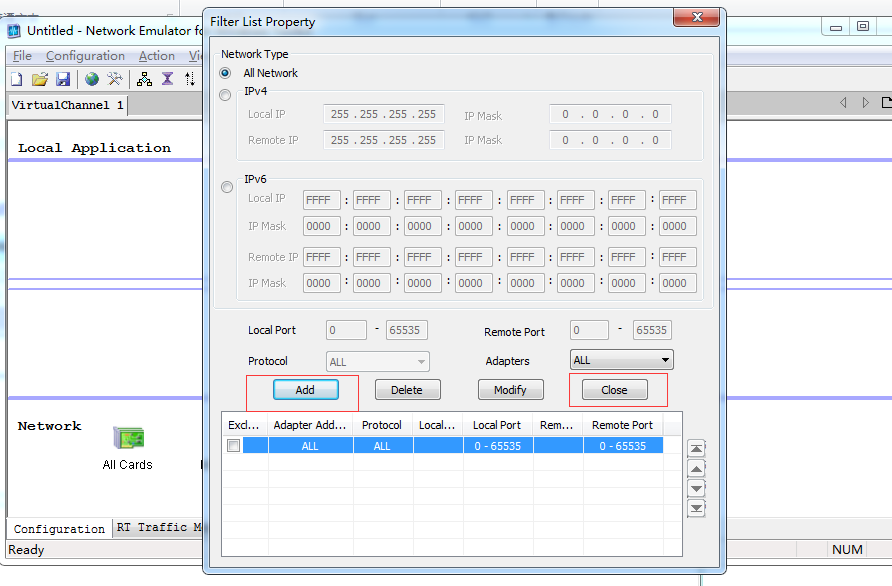Click the Local Port cell 0 - 65535
892x586 pixels.
(x=498, y=445)
